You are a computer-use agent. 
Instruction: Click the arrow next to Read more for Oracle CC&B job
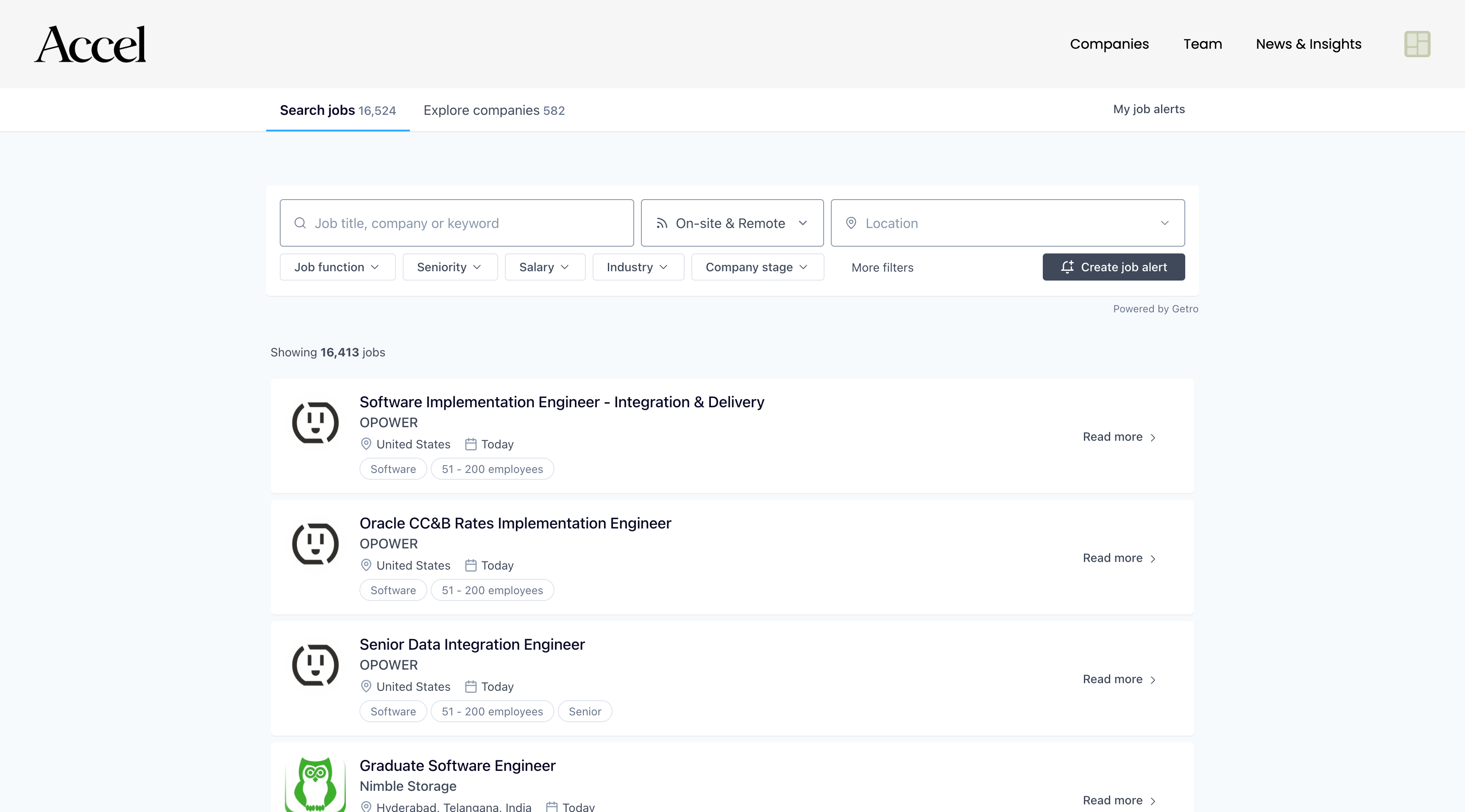[1153, 559]
